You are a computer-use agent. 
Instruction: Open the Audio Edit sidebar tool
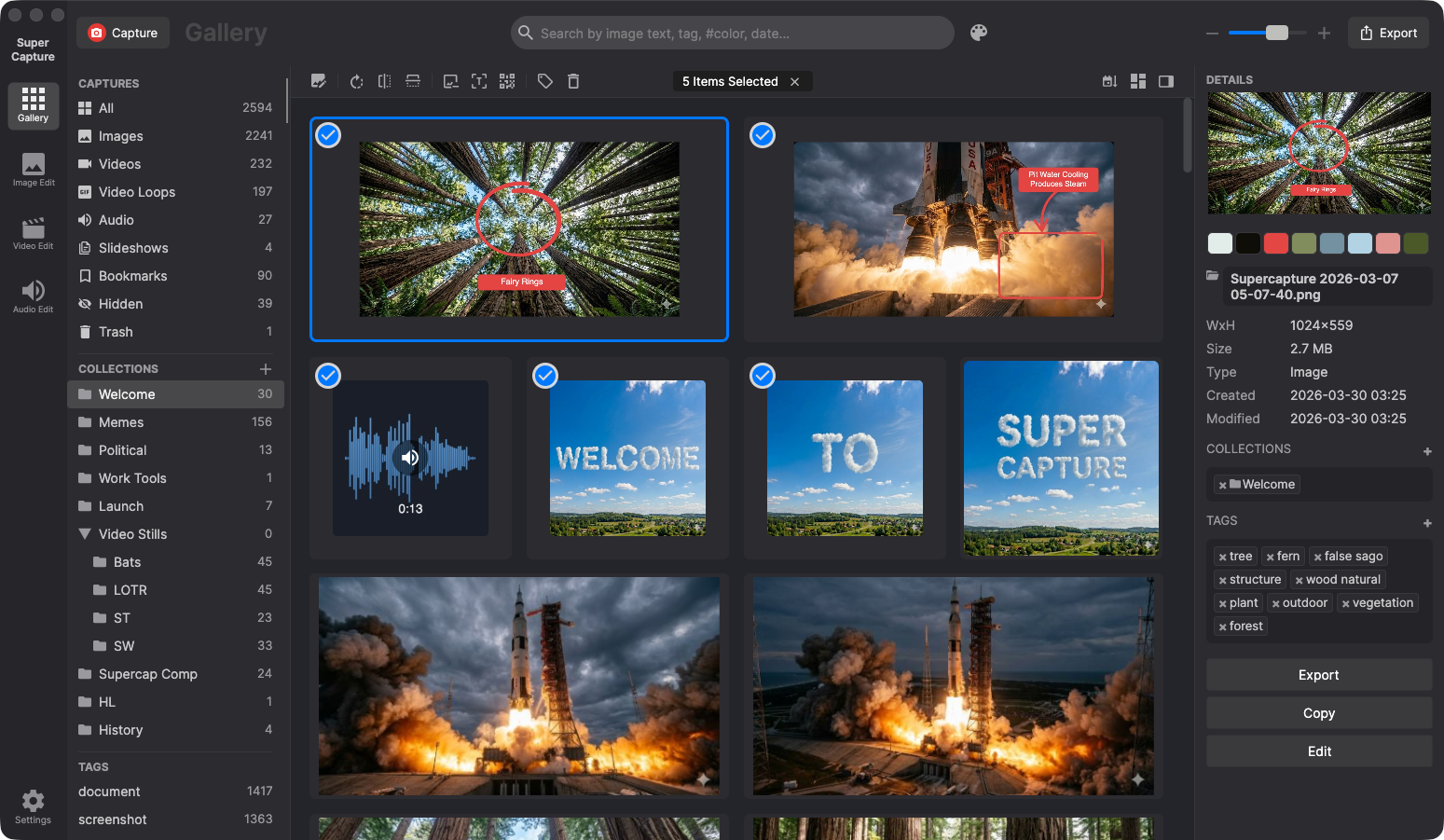click(x=33, y=296)
